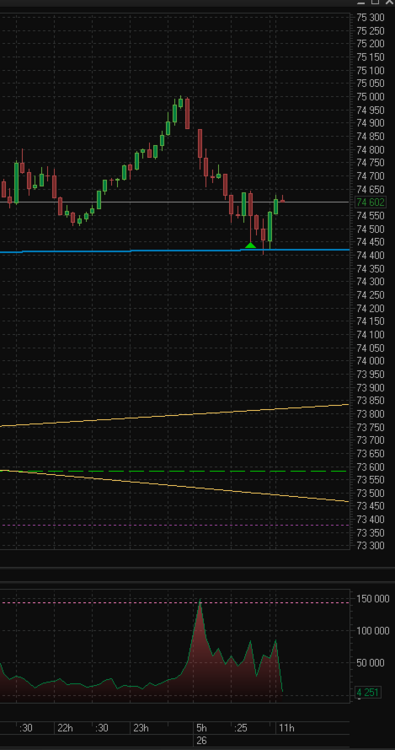
Task: Click the 100 000 volume axis label
Action: point(373,631)
